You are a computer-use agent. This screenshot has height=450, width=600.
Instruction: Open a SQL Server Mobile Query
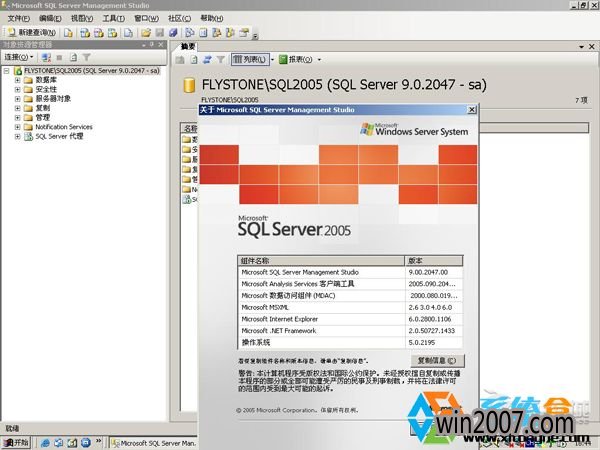(128, 33)
